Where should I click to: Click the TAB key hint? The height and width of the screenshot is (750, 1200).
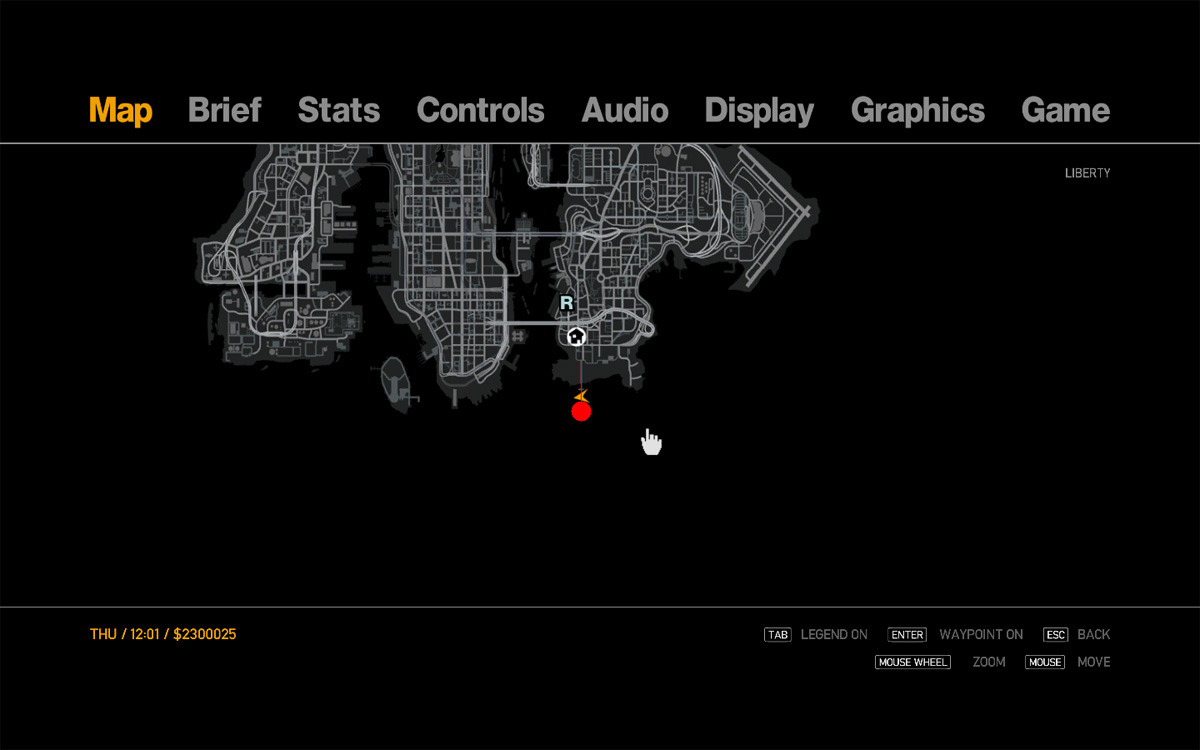[x=777, y=635]
